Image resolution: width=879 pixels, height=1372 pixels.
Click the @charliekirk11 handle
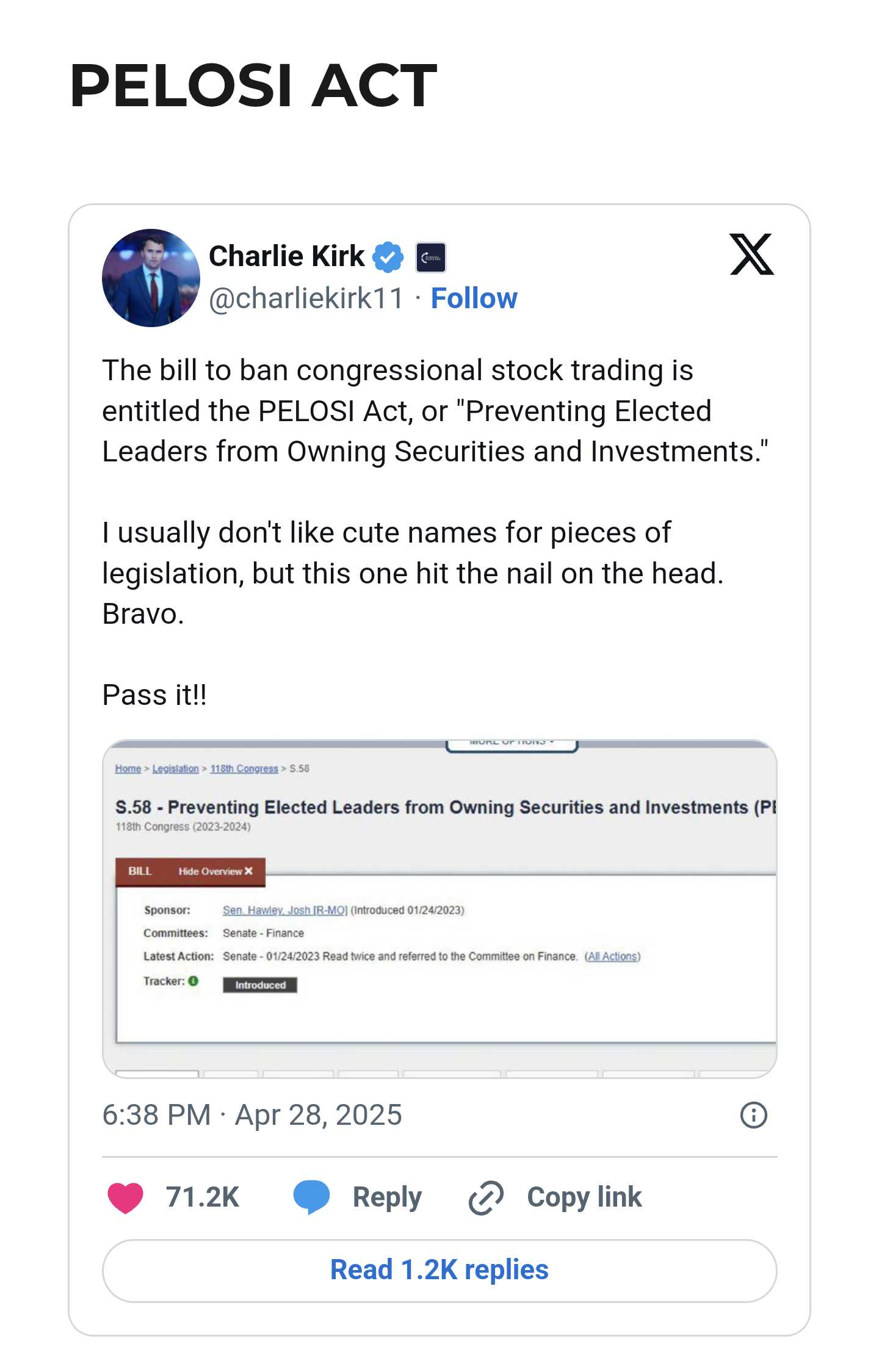click(x=306, y=298)
